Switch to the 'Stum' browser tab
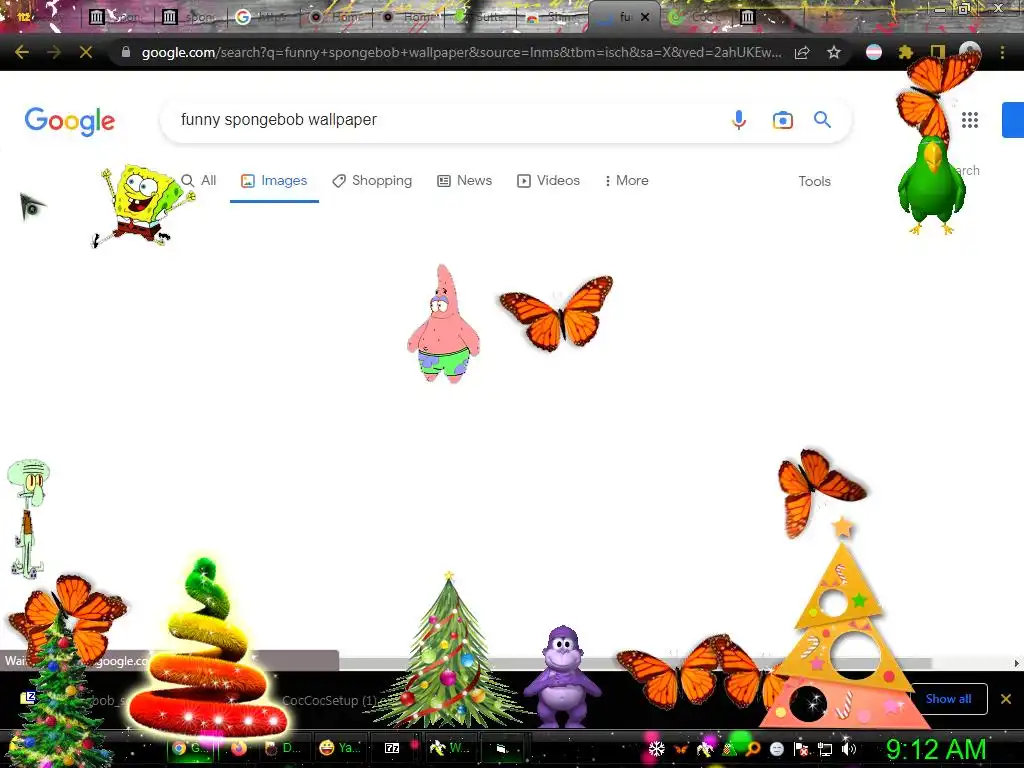Image resolution: width=1024 pixels, height=768 pixels. point(554,17)
